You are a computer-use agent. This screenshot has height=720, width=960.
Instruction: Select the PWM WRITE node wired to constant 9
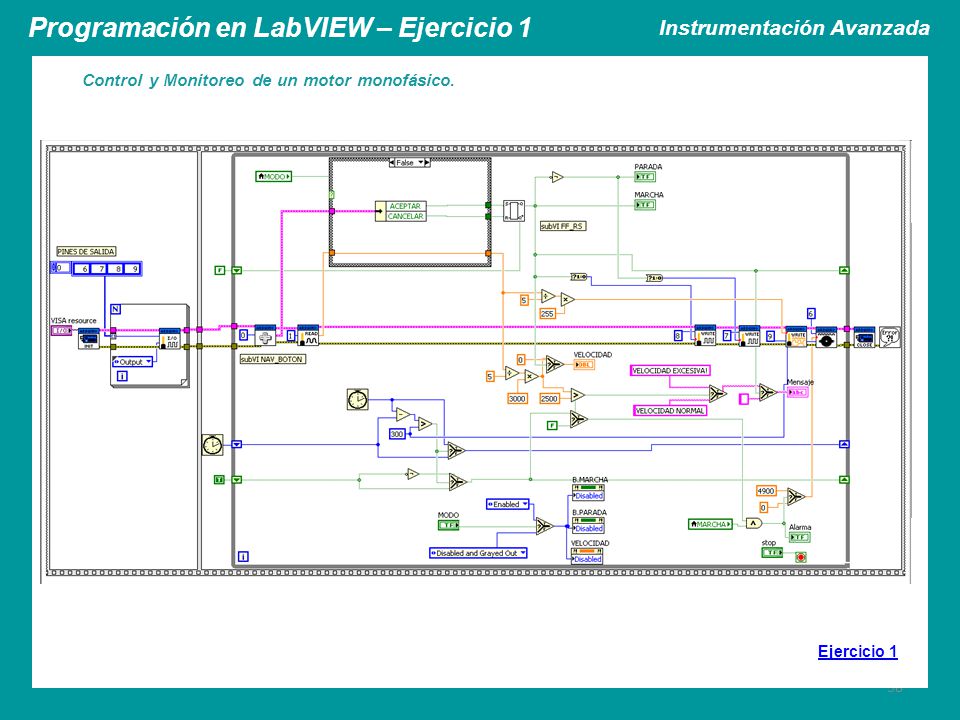[795, 337]
